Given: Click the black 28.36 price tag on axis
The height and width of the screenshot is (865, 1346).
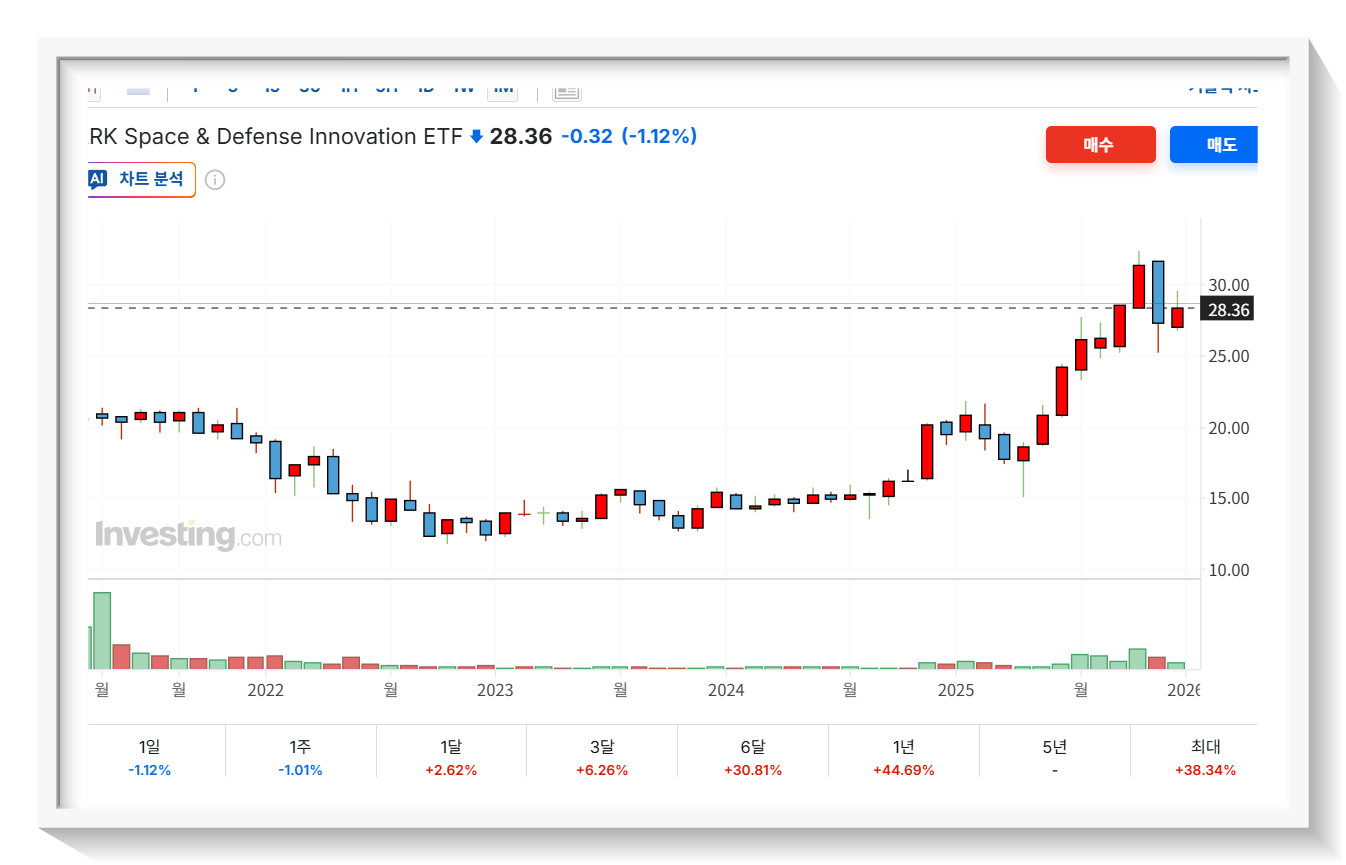Looking at the screenshot, I should 1228,310.
